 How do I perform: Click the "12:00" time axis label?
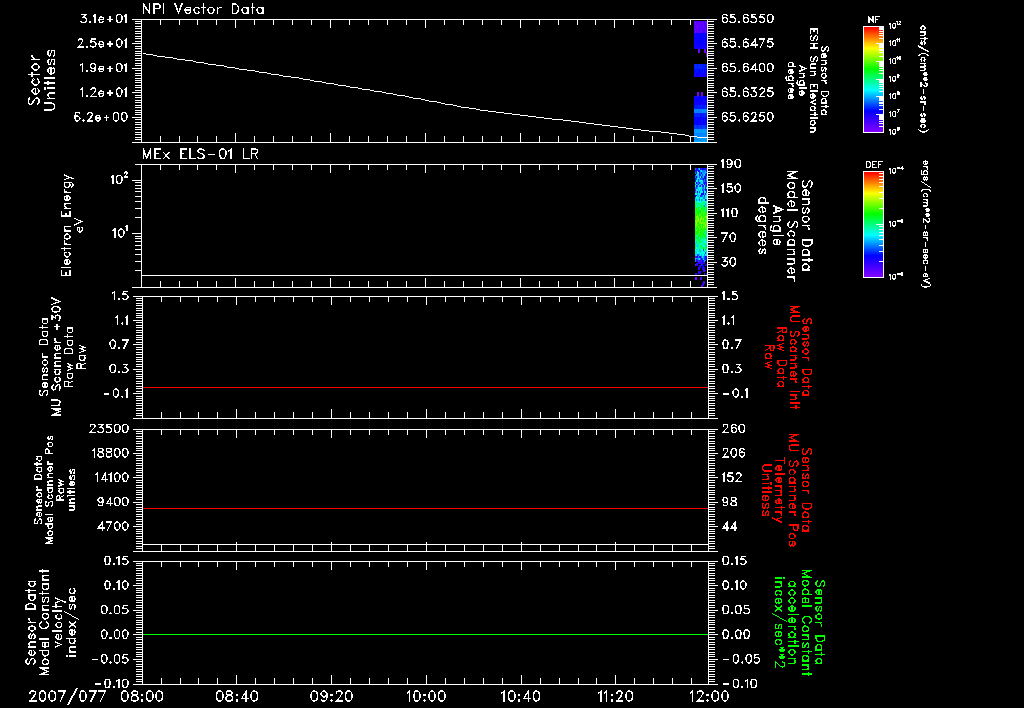click(x=709, y=696)
